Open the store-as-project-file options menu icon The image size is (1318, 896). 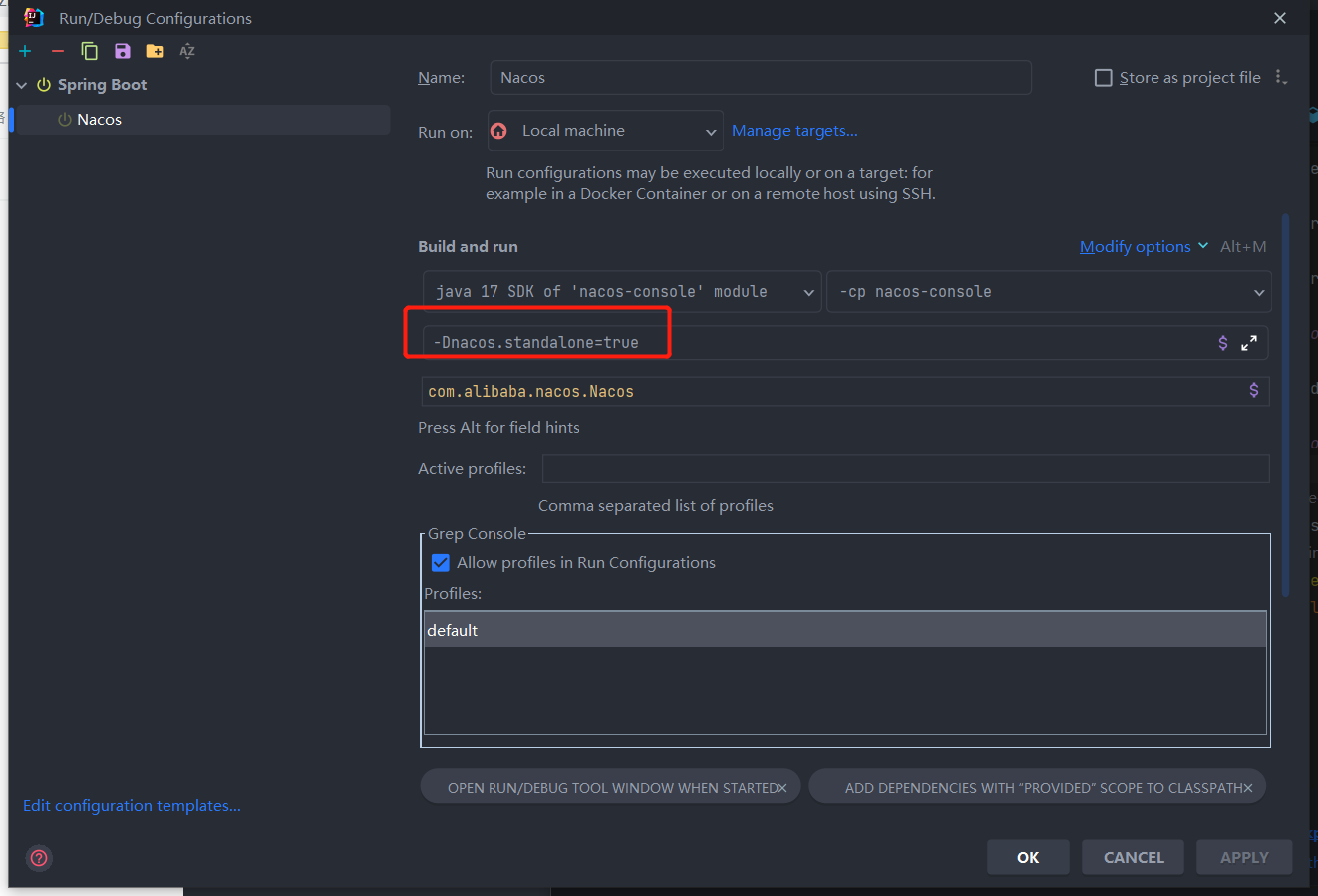coord(1281,78)
